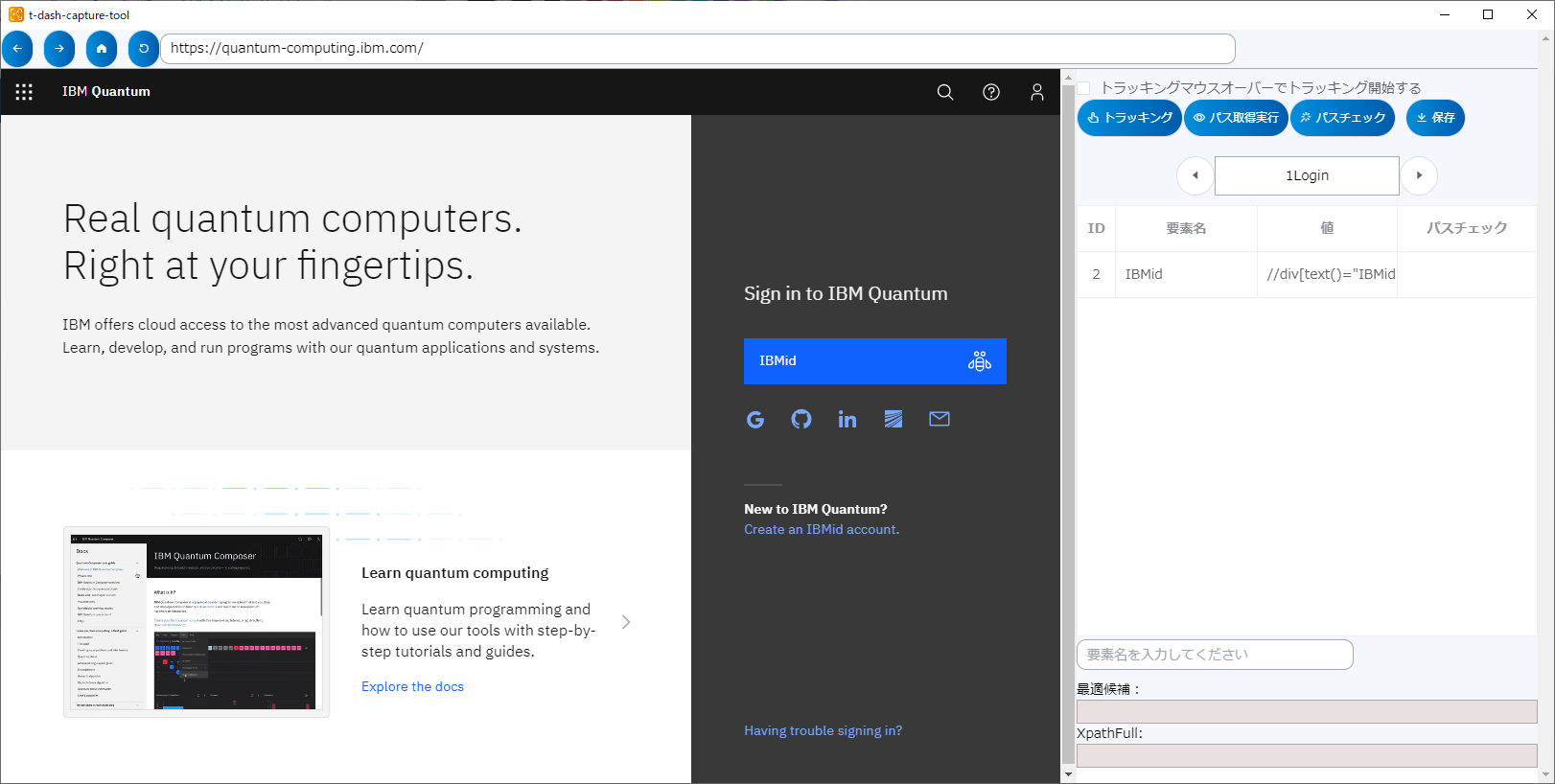Screen dimensions: 1555x784
Task: Go to previous screen with left arrow
Action: point(1195,175)
